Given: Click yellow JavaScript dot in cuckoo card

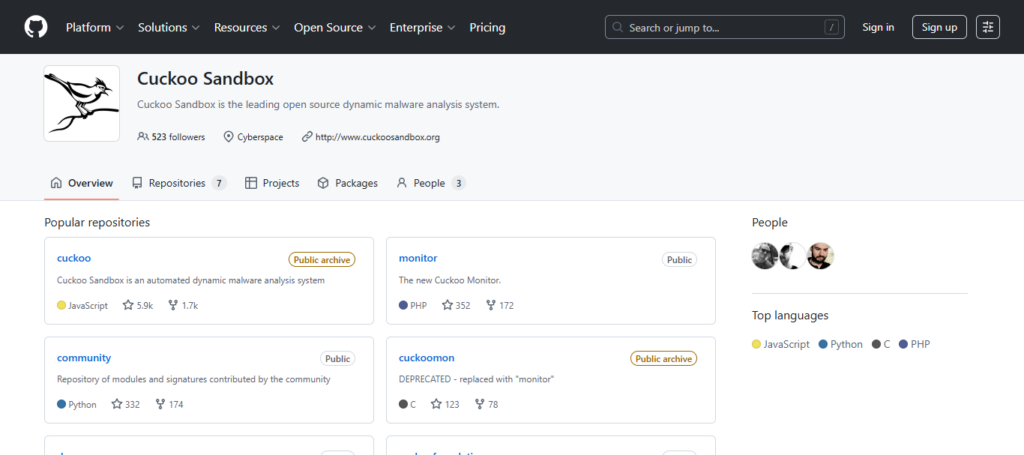Looking at the screenshot, I should coord(61,305).
